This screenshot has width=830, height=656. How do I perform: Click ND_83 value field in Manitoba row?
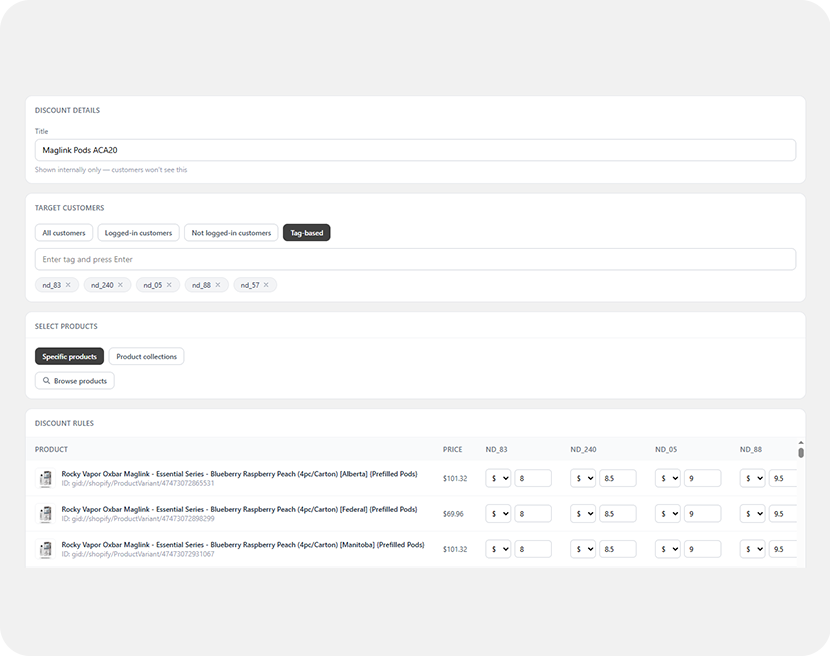tap(533, 549)
